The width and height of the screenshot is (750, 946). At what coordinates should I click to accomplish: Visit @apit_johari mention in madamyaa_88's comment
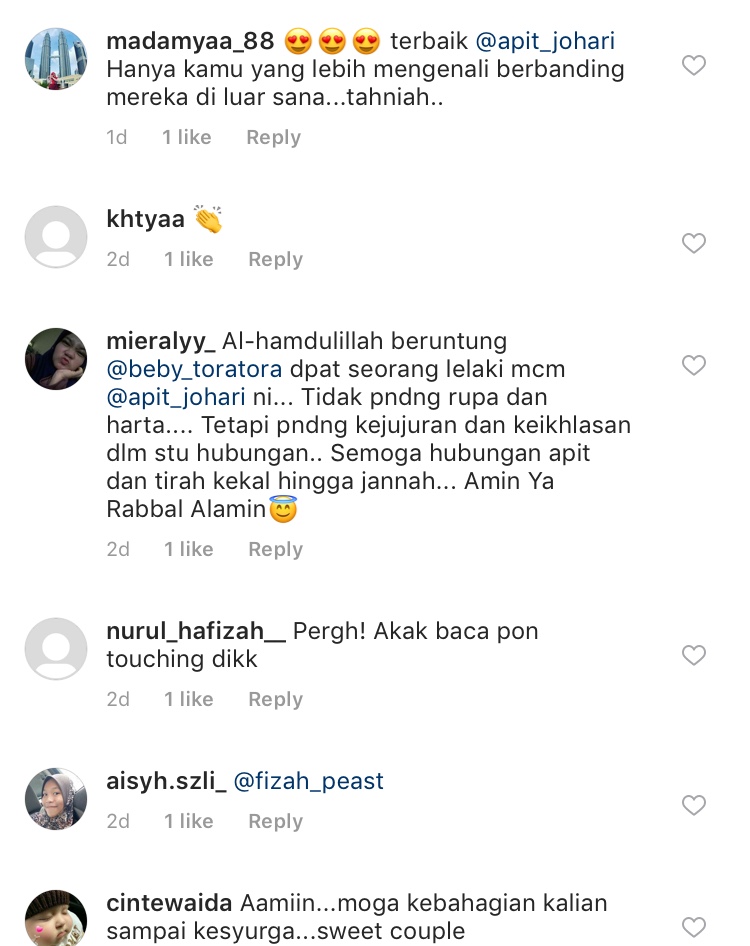click(545, 41)
